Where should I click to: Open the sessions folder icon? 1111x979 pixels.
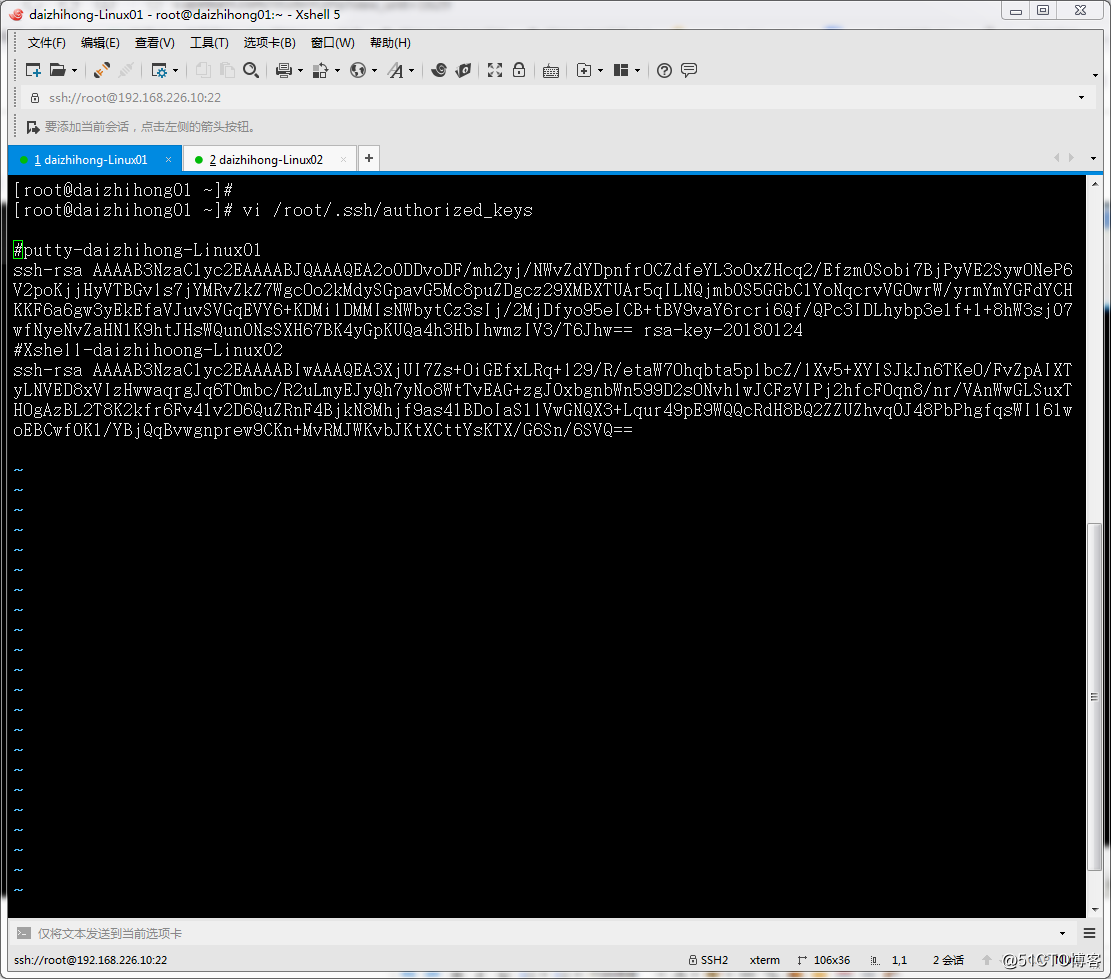click(57, 70)
